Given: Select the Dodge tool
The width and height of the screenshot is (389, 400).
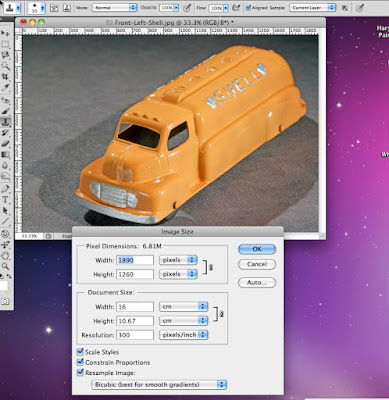Looking at the screenshot, I should tap(5, 176).
